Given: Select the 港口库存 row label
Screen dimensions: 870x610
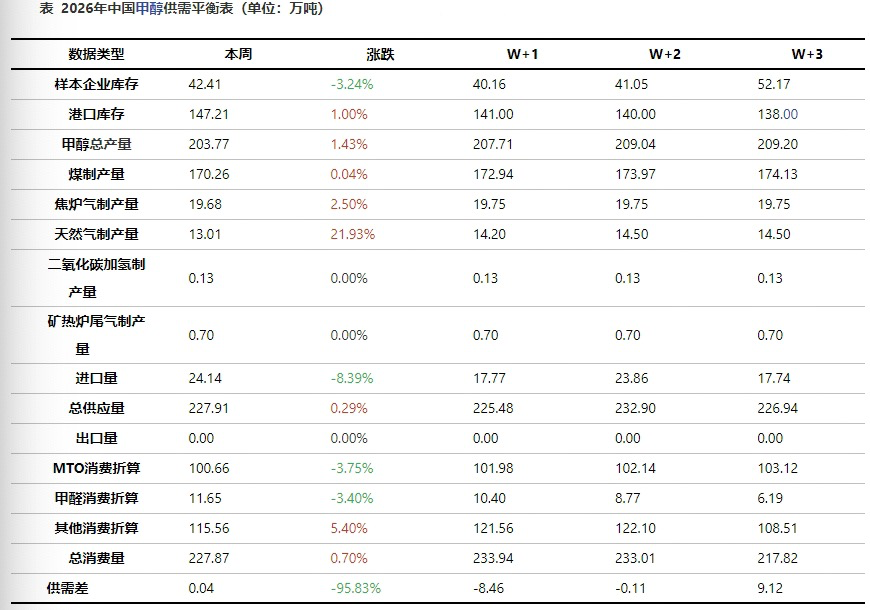Looking at the screenshot, I should (97, 114).
